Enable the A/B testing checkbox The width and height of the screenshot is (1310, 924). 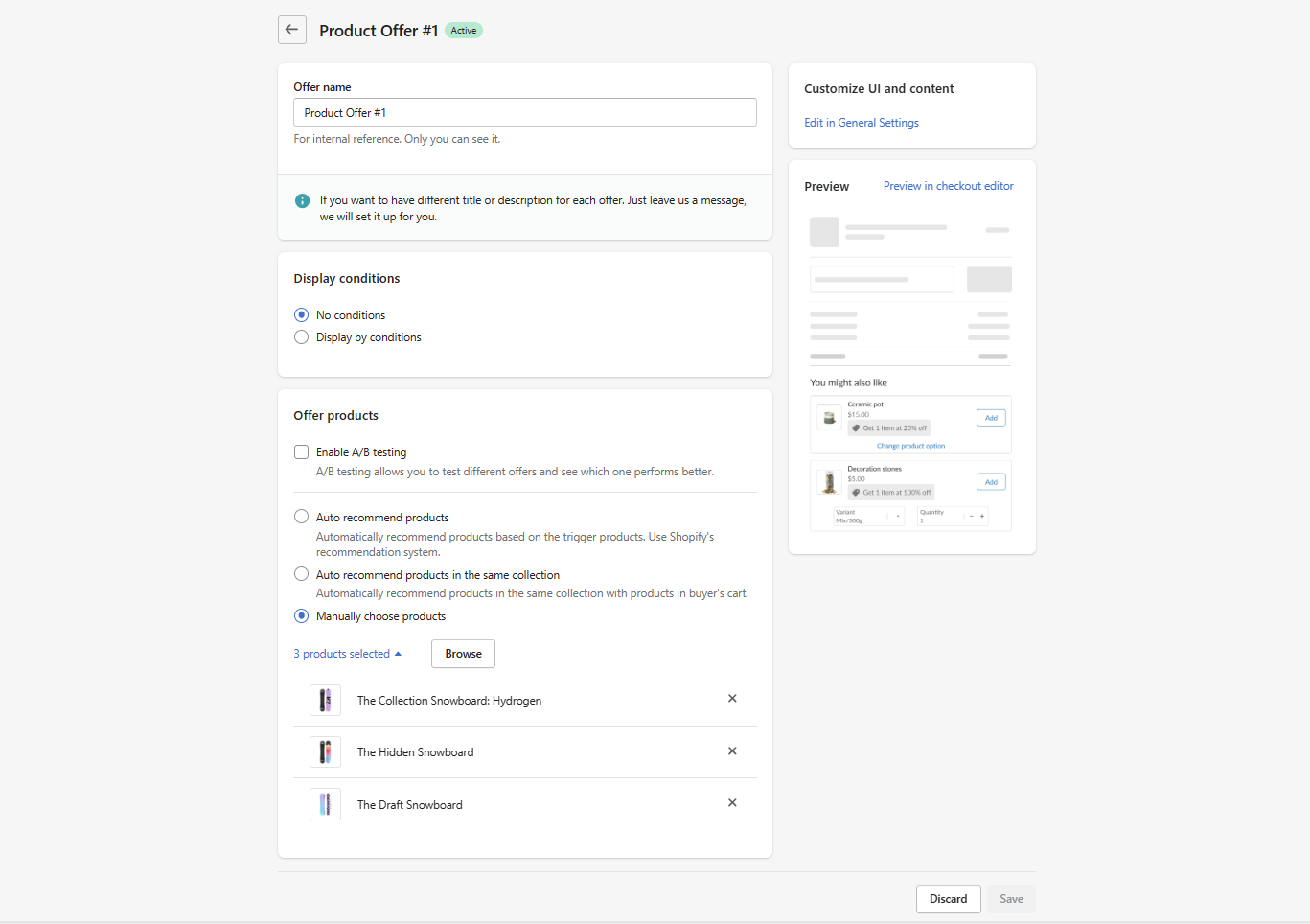(301, 451)
